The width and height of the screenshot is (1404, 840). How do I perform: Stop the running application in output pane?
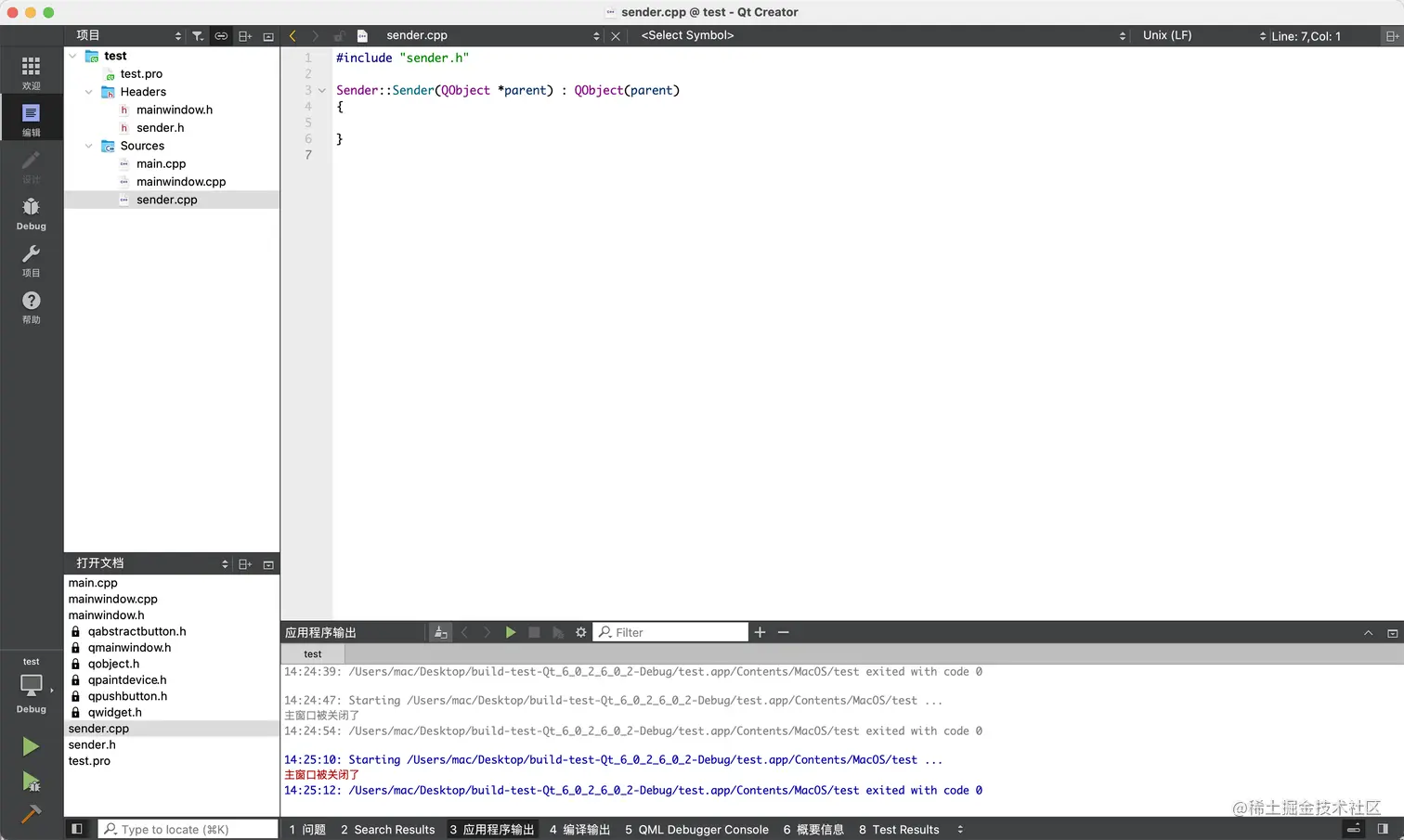pyautogui.click(x=534, y=632)
